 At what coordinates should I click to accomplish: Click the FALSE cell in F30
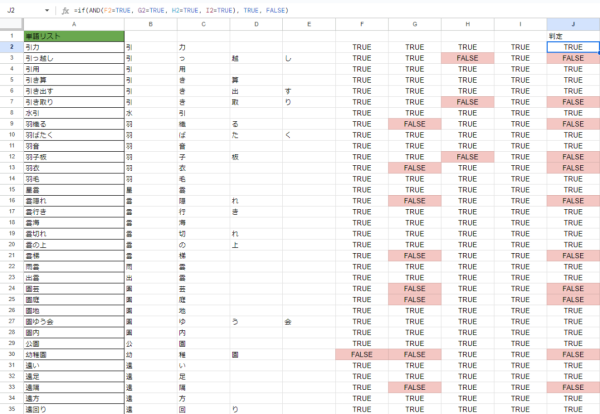pos(362,354)
